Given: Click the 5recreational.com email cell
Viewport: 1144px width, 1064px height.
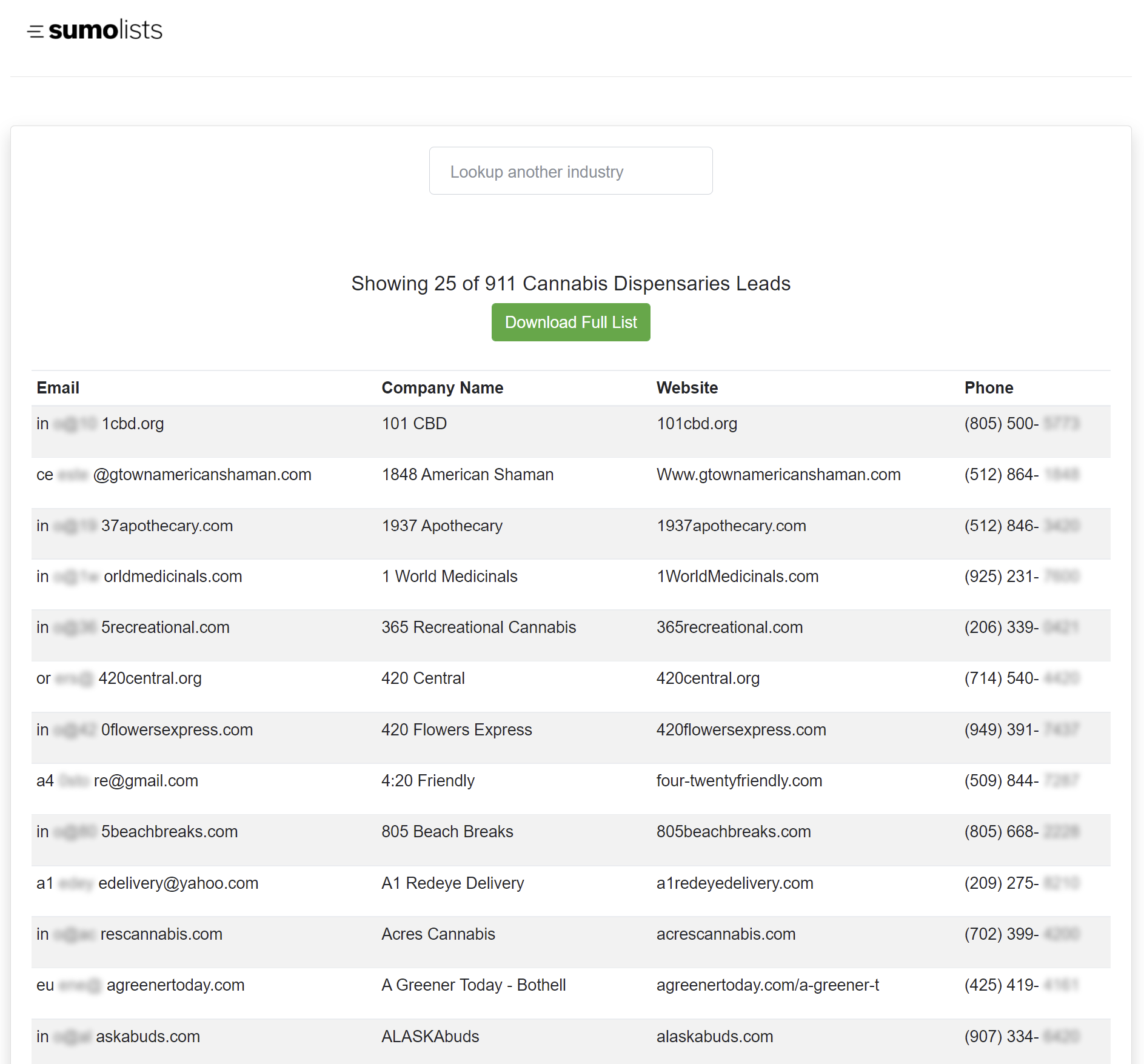Looking at the screenshot, I should 133,627.
